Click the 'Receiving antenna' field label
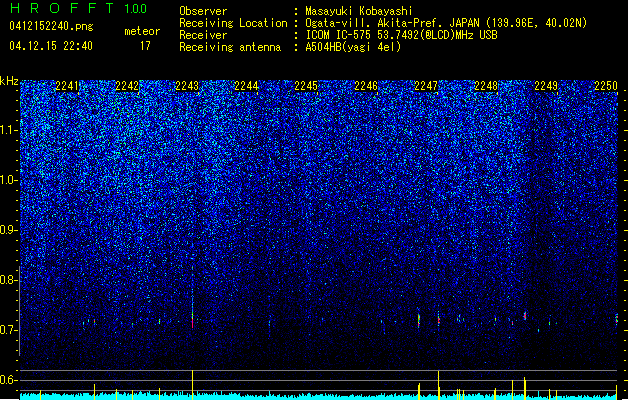This screenshot has width=629, height=400. tap(230, 47)
